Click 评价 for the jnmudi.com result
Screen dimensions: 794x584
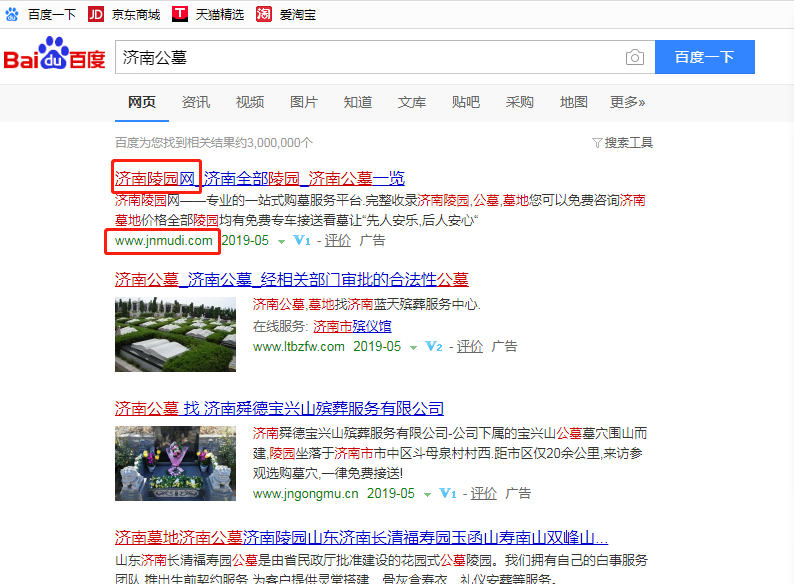338,241
